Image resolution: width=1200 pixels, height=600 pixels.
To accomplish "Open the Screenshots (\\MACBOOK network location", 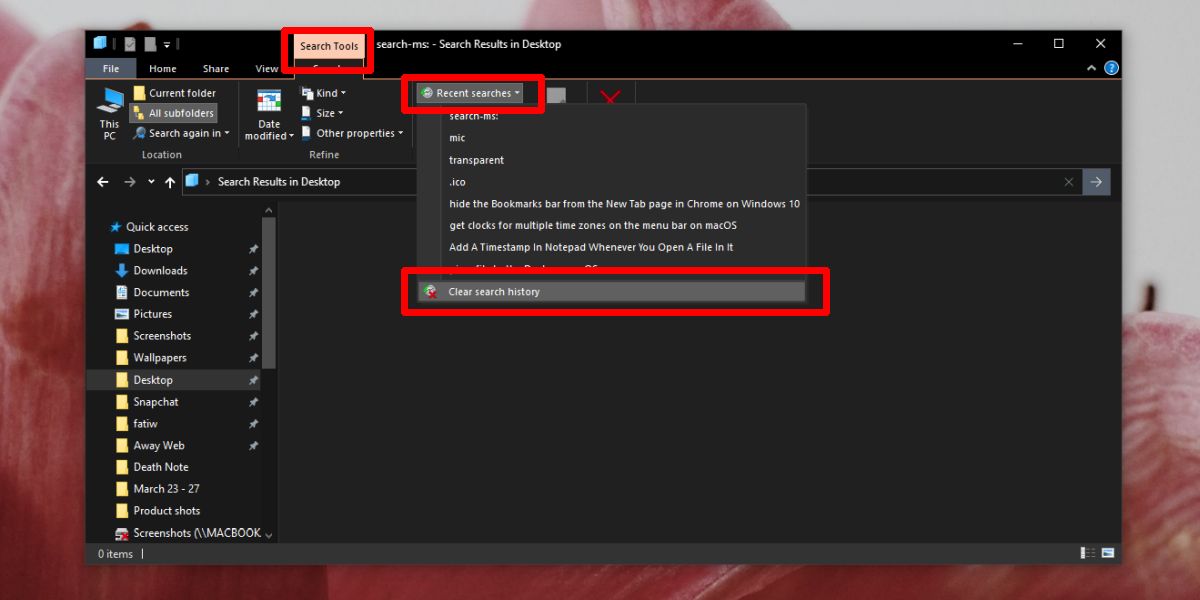I will click(x=196, y=534).
